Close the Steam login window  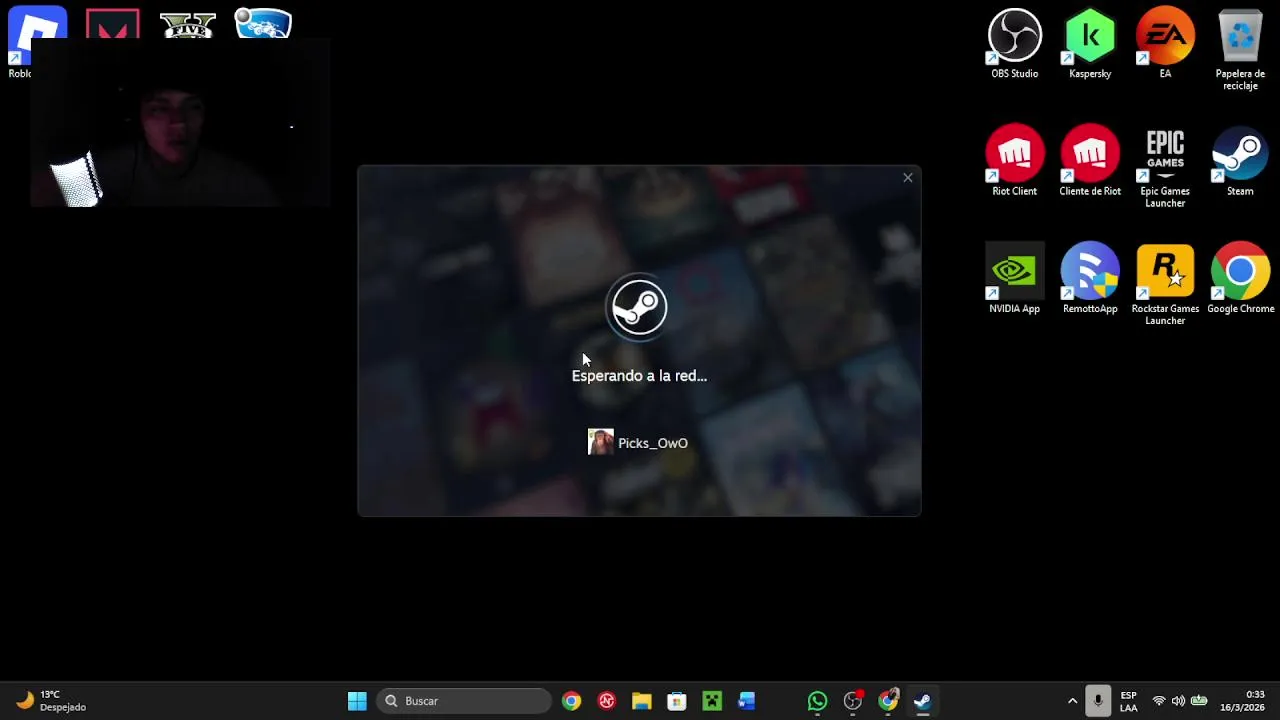(x=907, y=178)
